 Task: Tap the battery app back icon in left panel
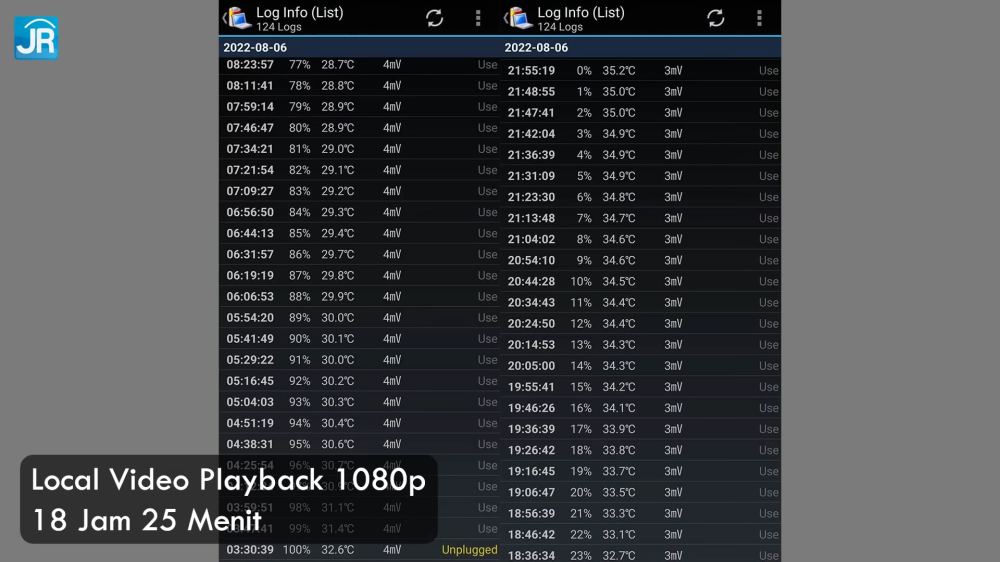click(236, 18)
